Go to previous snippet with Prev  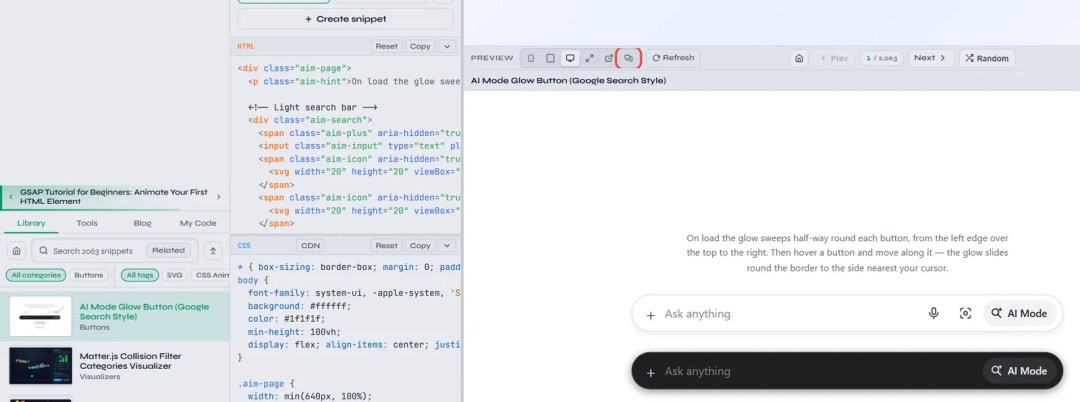834,59
